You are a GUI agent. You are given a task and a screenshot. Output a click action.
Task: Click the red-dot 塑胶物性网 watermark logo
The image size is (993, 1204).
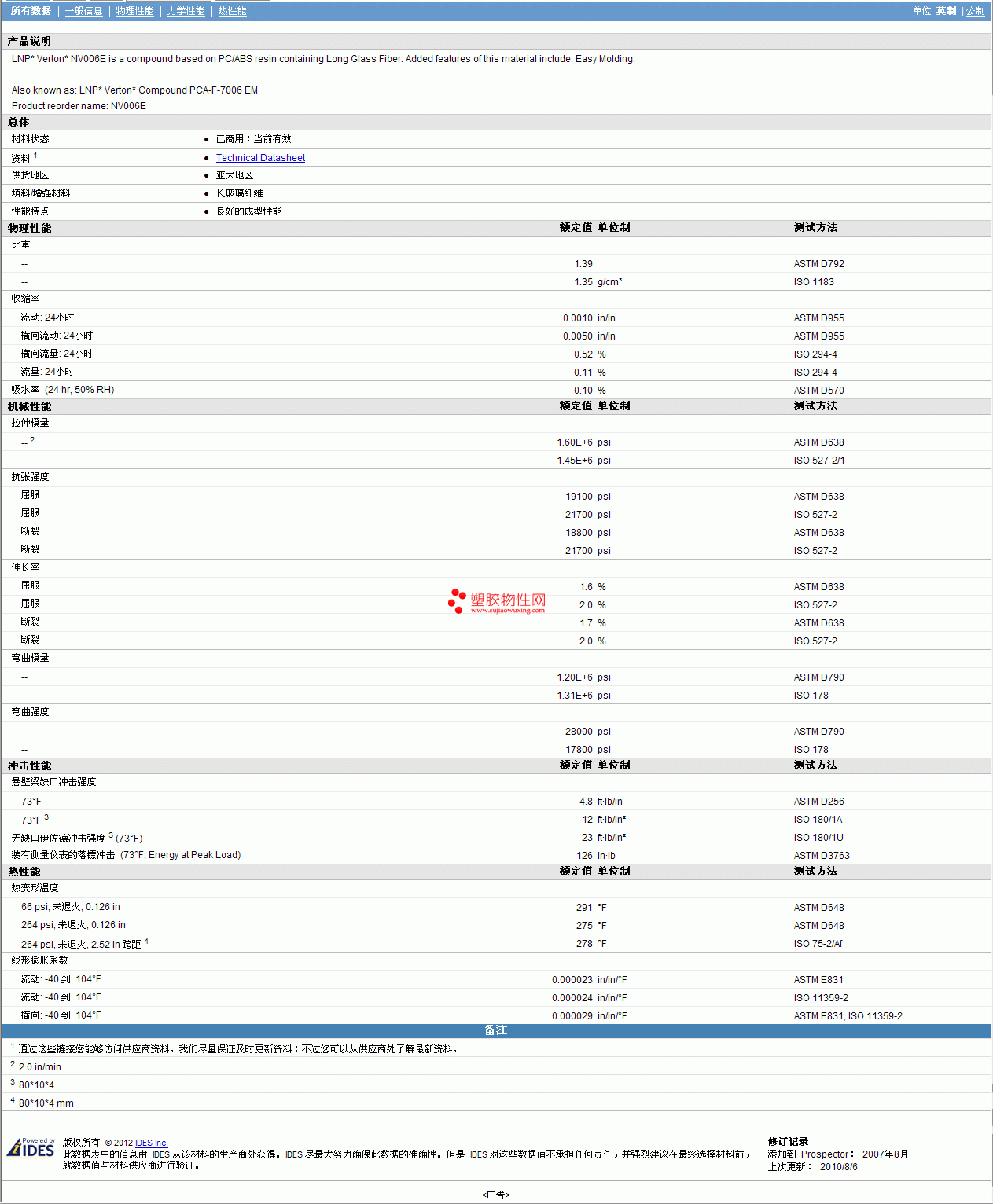pyautogui.click(x=497, y=601)
